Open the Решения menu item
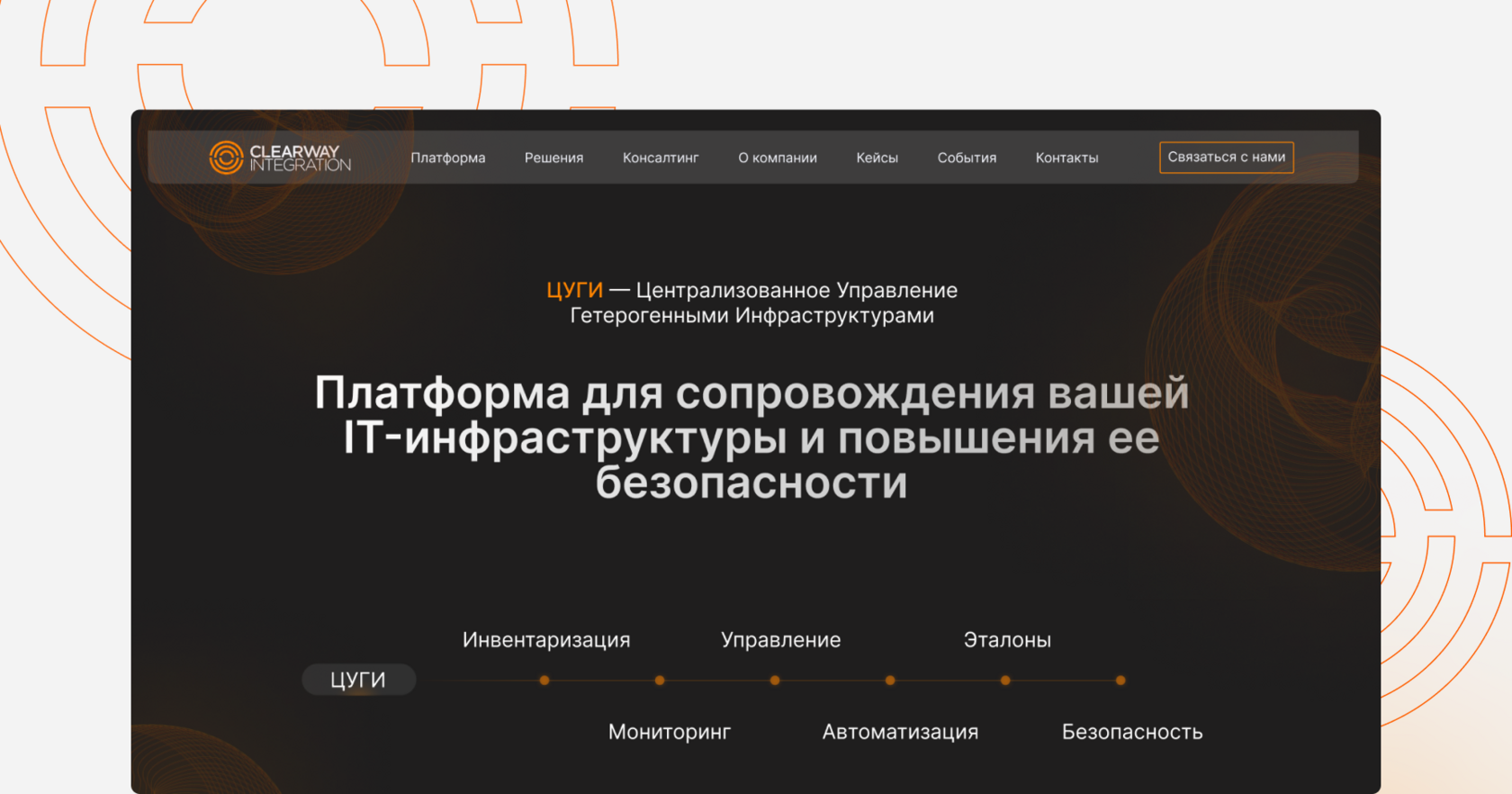The image size is (1512, 794). tap(553, 158)
